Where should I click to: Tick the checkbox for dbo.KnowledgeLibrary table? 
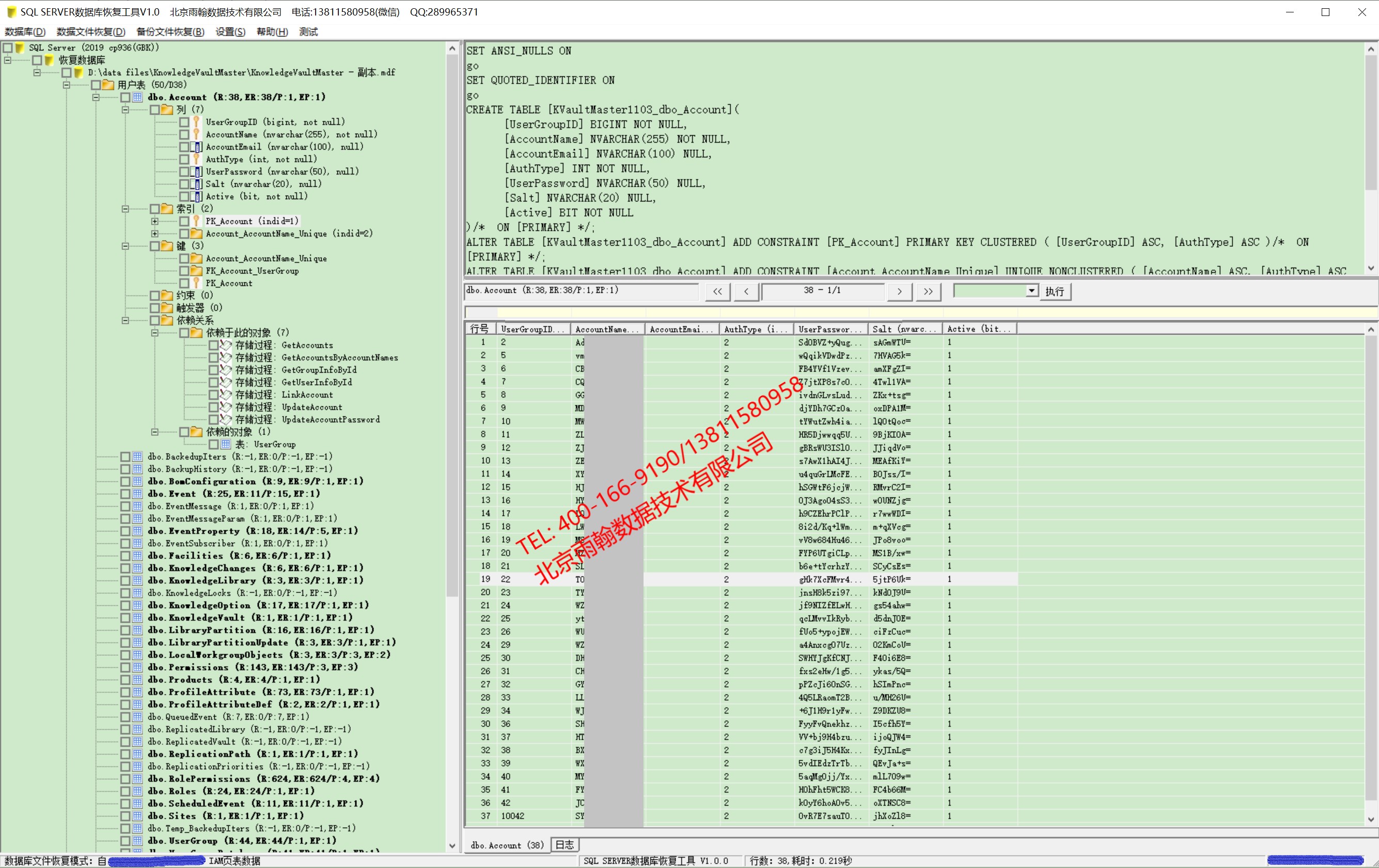click(x=126, y=580)
